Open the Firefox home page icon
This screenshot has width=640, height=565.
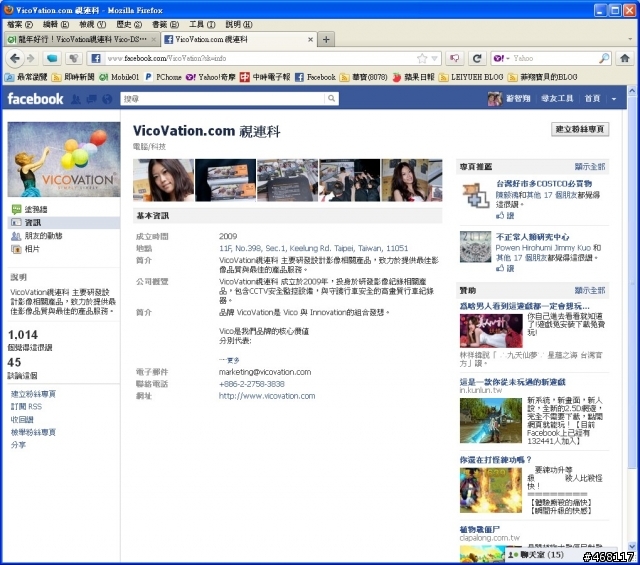[624, 58]
